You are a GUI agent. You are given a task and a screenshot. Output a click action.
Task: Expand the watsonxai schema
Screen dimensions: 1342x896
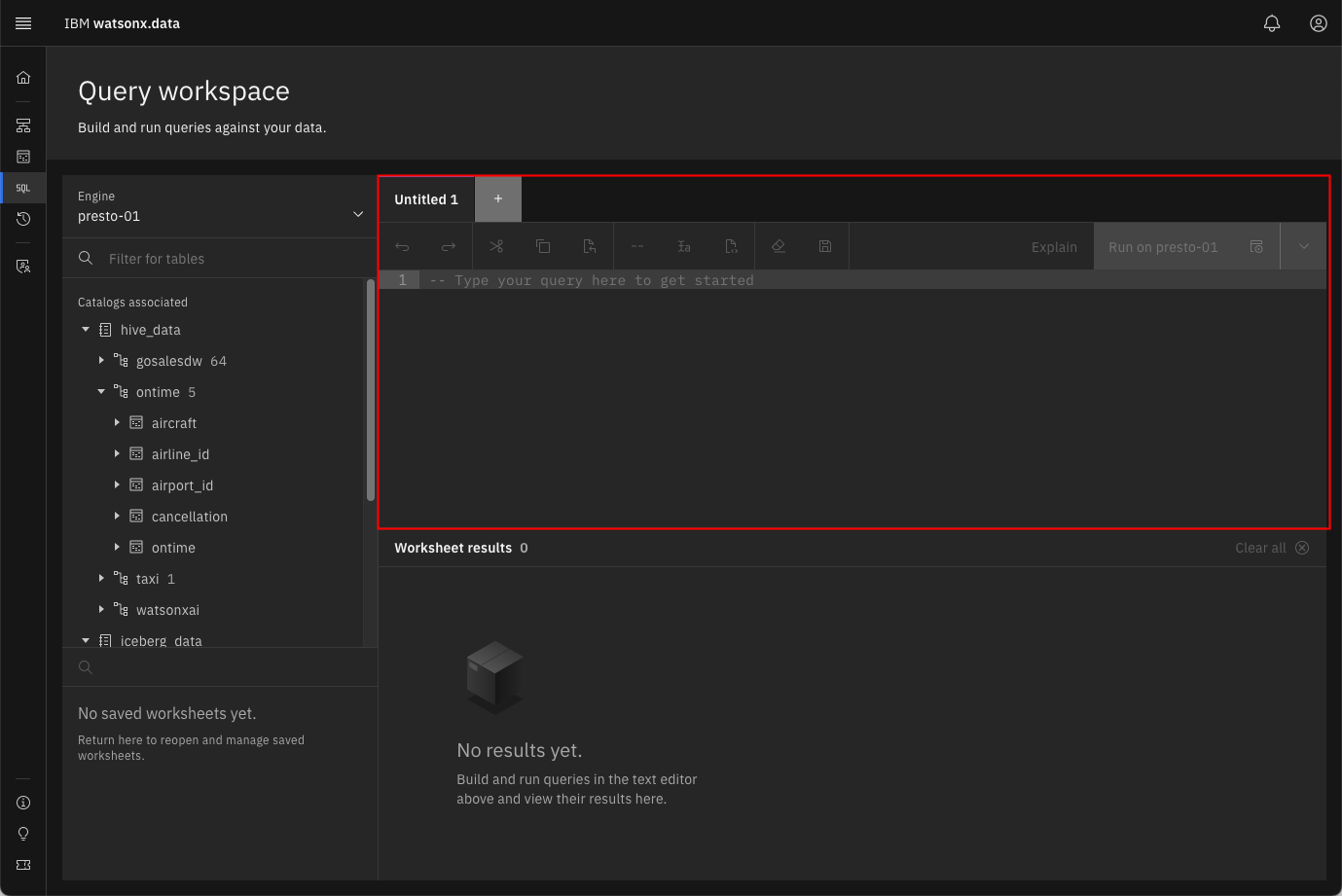tap(101, 610)
